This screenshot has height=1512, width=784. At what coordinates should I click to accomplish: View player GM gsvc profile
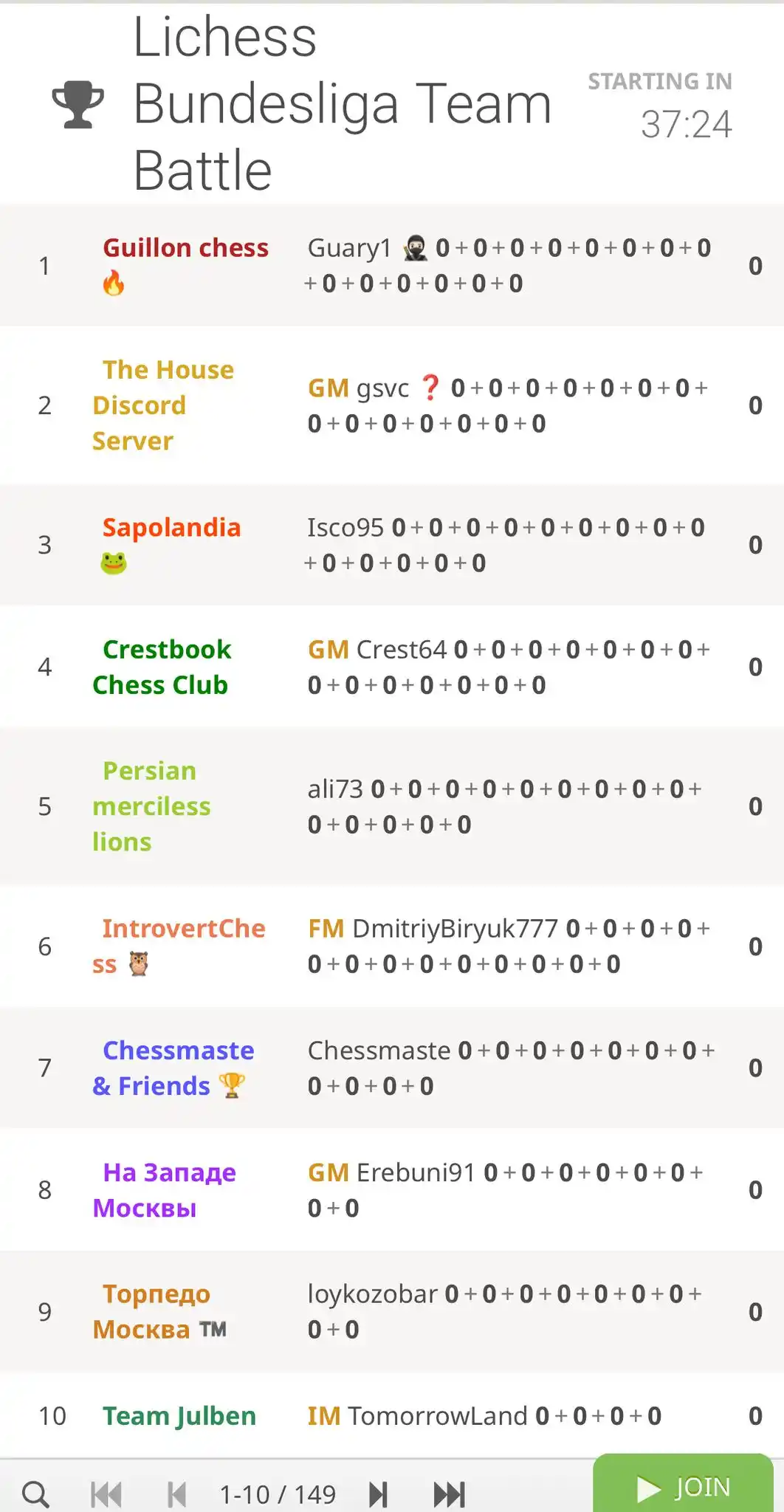(358, 388)
